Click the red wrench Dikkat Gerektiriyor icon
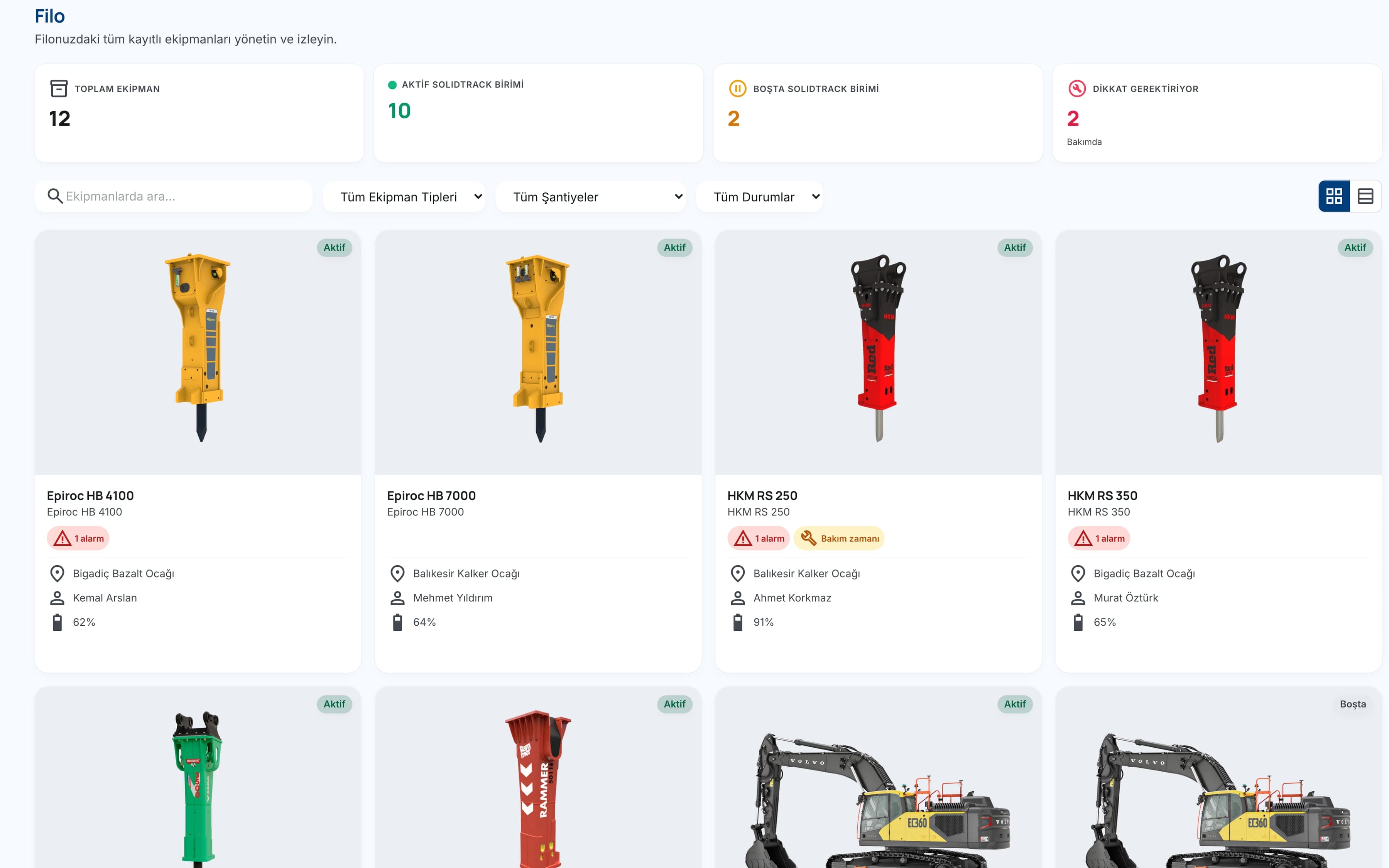 1077,88
